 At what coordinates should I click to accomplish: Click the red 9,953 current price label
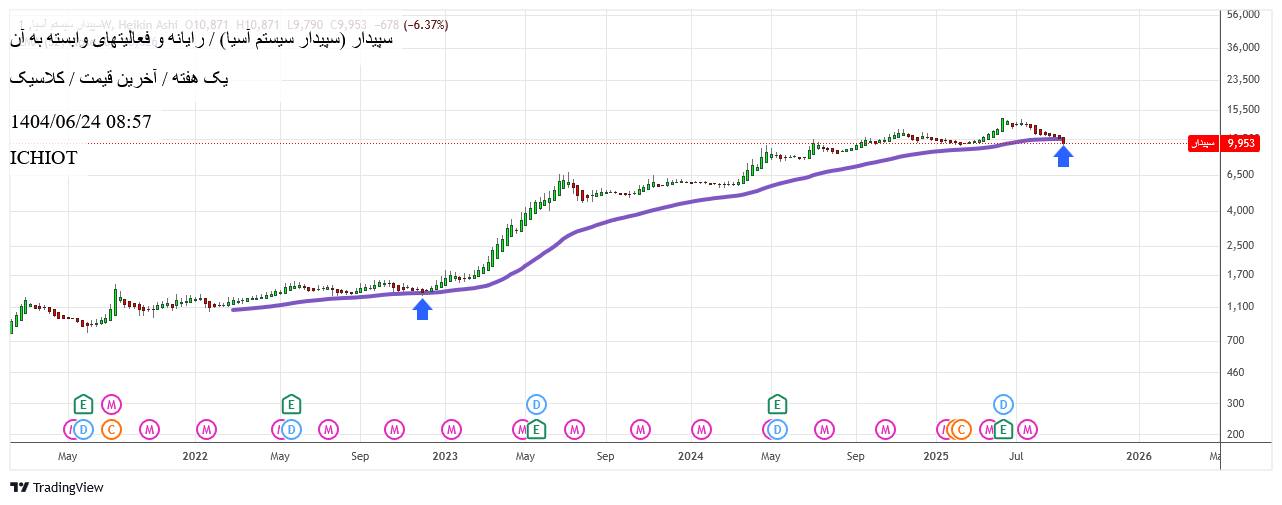pos(1223,143)
